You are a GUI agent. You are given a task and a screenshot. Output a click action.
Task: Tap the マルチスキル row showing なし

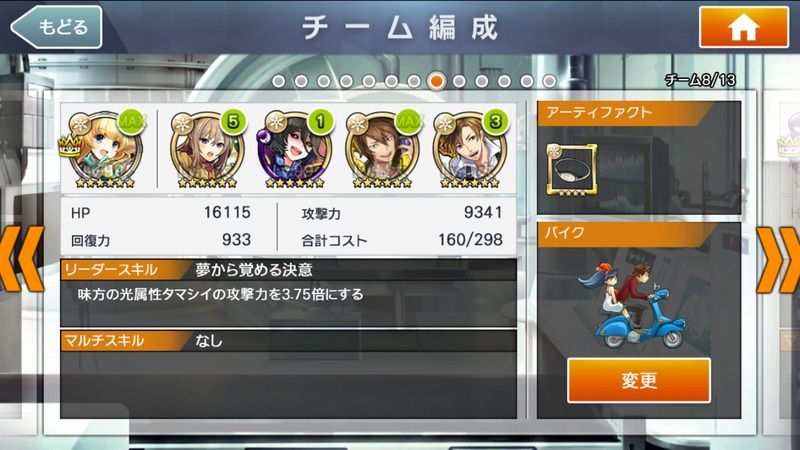288,340
